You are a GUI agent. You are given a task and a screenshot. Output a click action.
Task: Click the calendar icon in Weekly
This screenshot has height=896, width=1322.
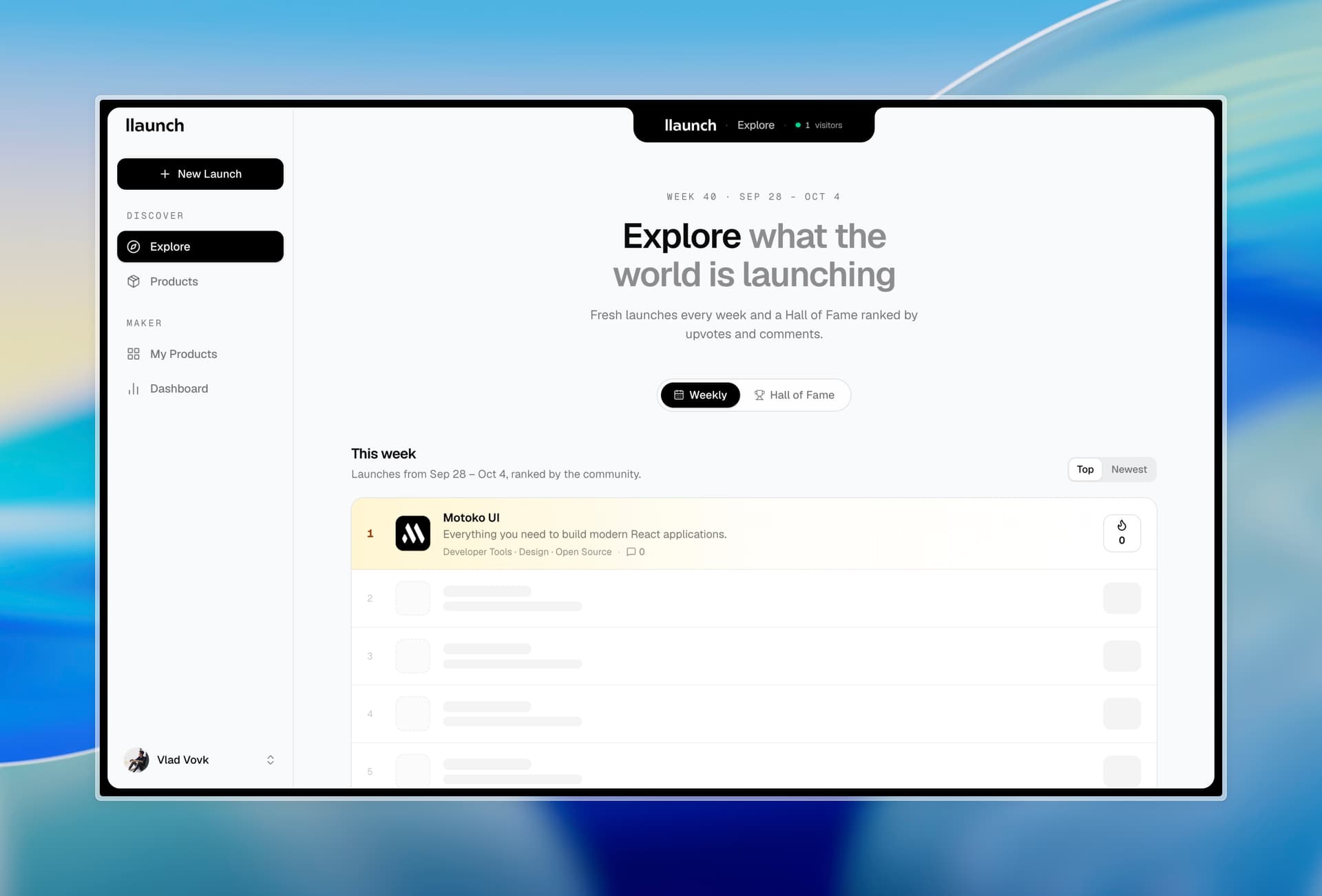tap(679, 395)
